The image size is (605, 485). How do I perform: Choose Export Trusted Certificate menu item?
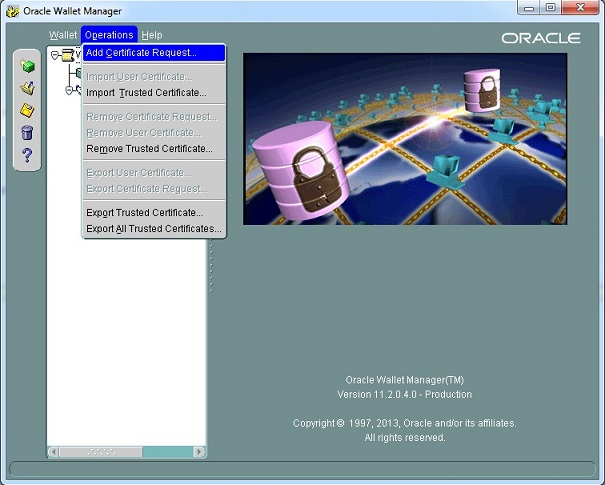coord(154,213)
